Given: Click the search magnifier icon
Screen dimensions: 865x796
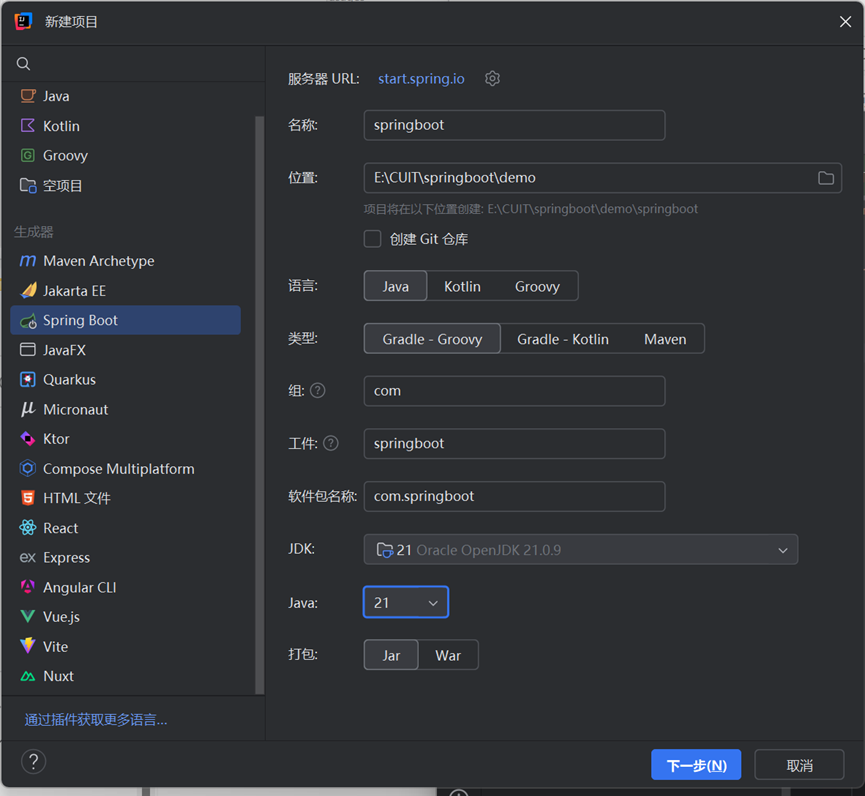Looking at the screenshot, I should (x=23, y=63).
